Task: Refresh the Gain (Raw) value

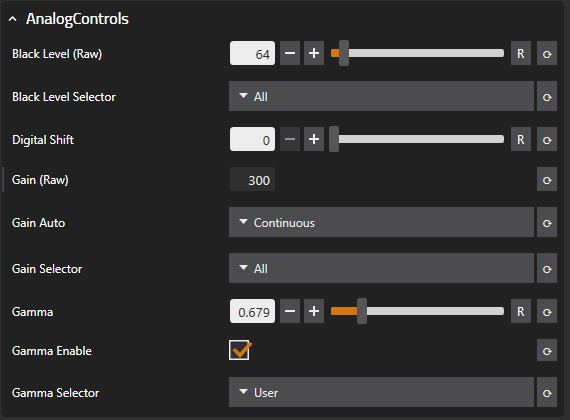Action: click(x=547, y=180)
